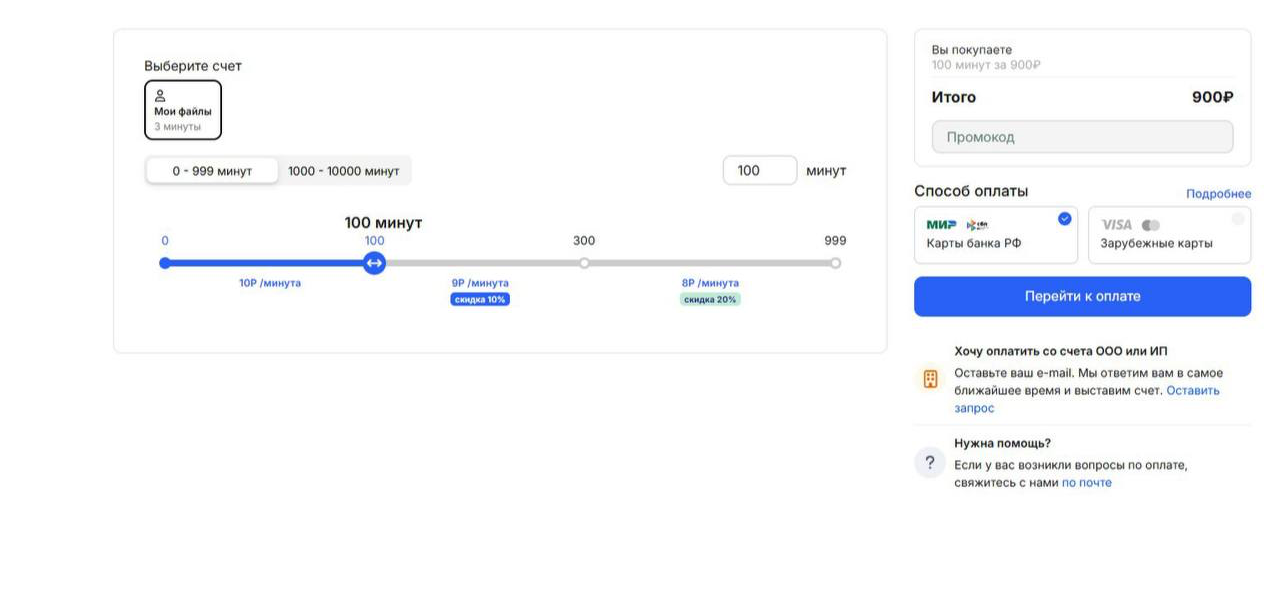Select the Мои файлы account card
Viewport: 1280px width, 612px height.
[x=183, y=110]
